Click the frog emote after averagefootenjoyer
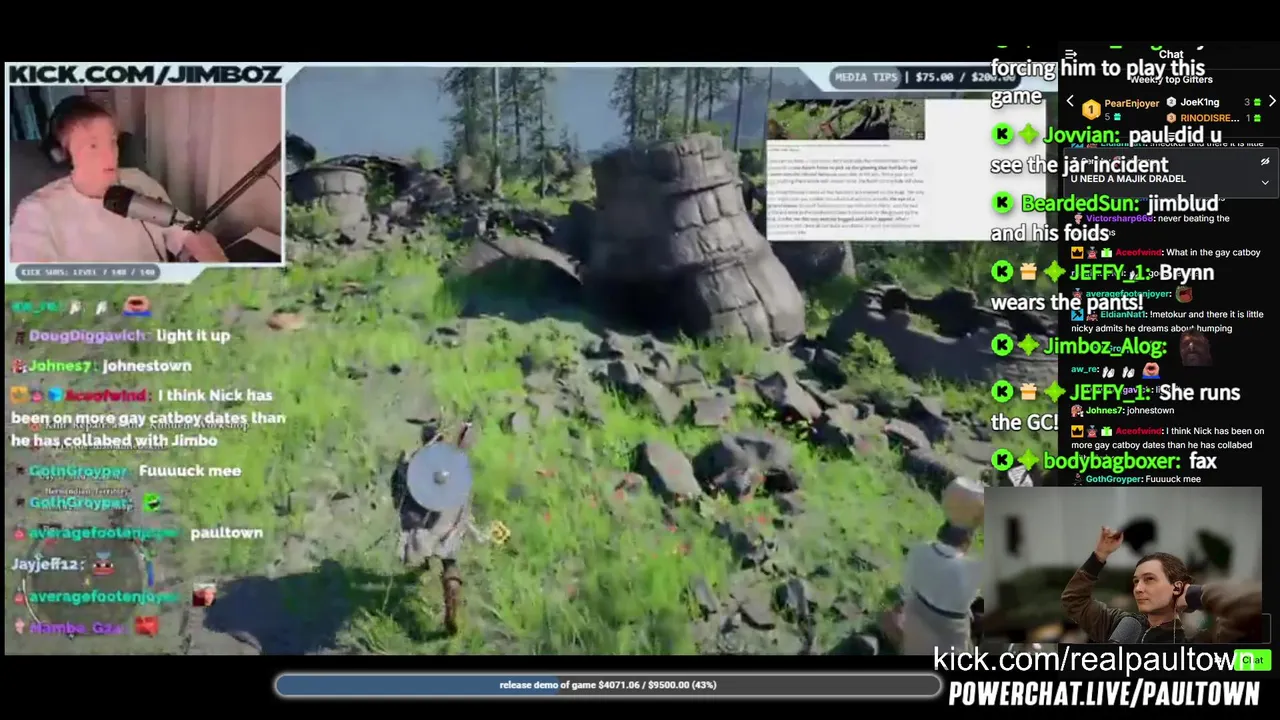Image resolution: width=1280 pixels, height=720 pixels. 1184,294
